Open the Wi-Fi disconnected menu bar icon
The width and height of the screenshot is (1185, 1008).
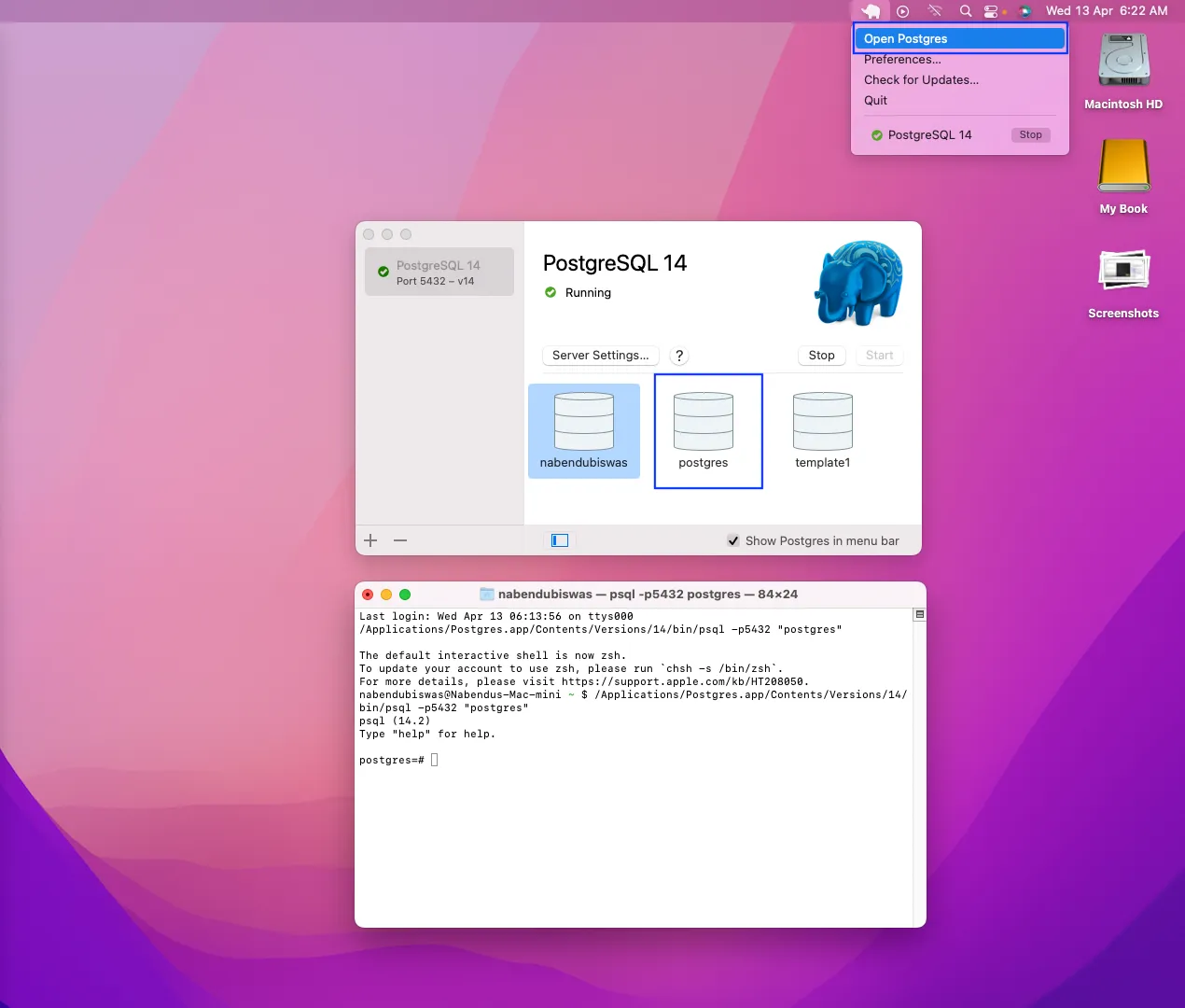[935, 11]
